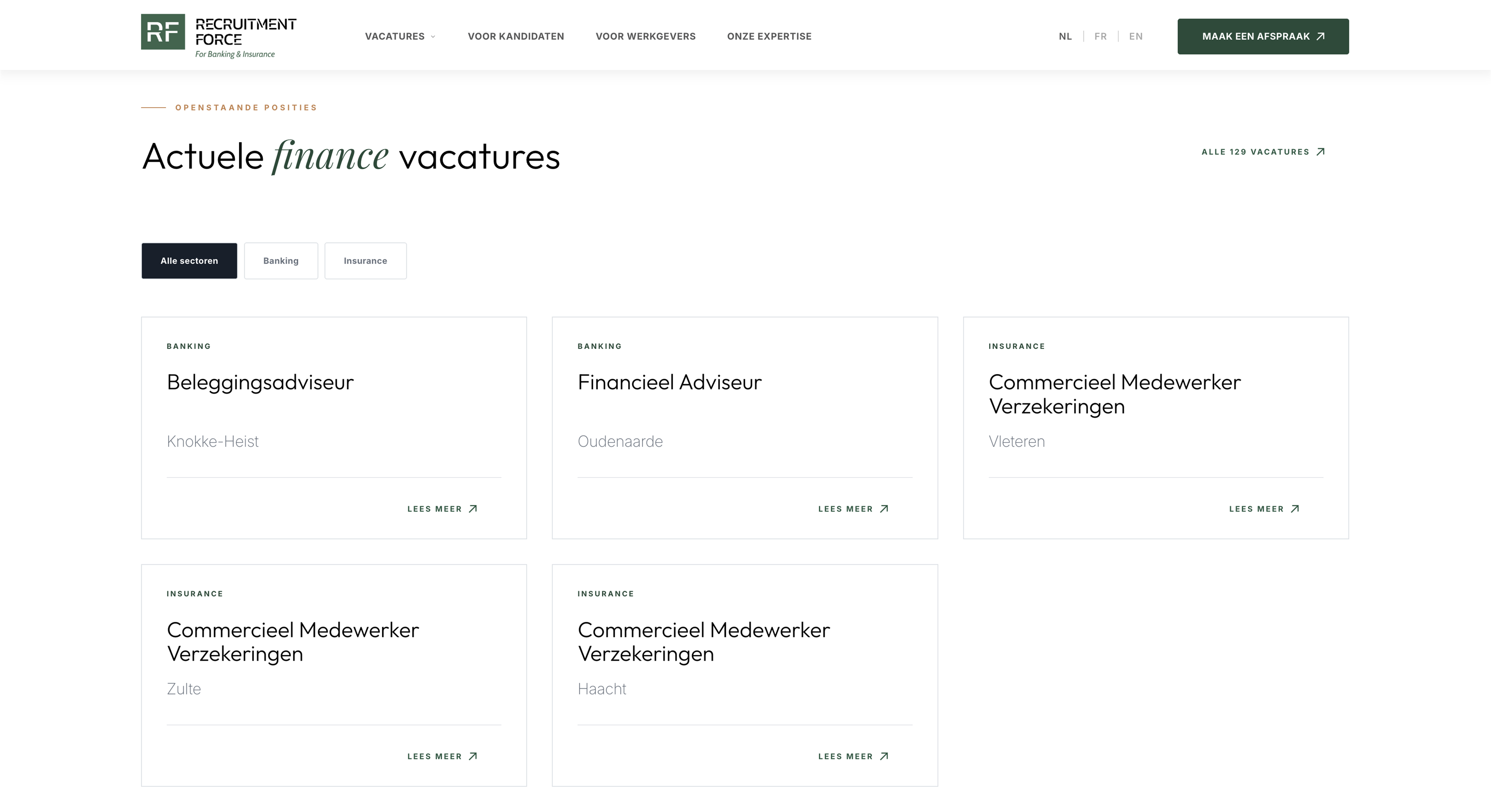Open the Financieel Adviseur Oudenaarde job card
This screenshot has height=812, width=1491.
(x=745, y=428)
